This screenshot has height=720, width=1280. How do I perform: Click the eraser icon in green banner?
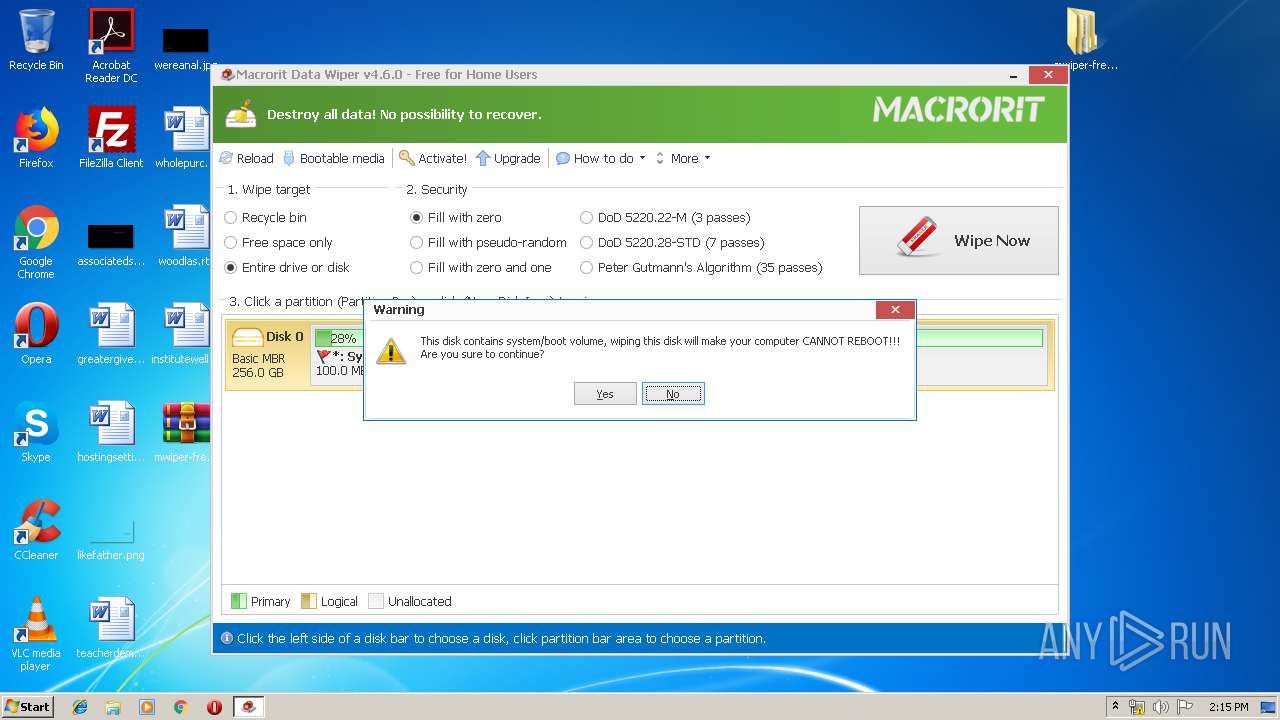point(240,114)
